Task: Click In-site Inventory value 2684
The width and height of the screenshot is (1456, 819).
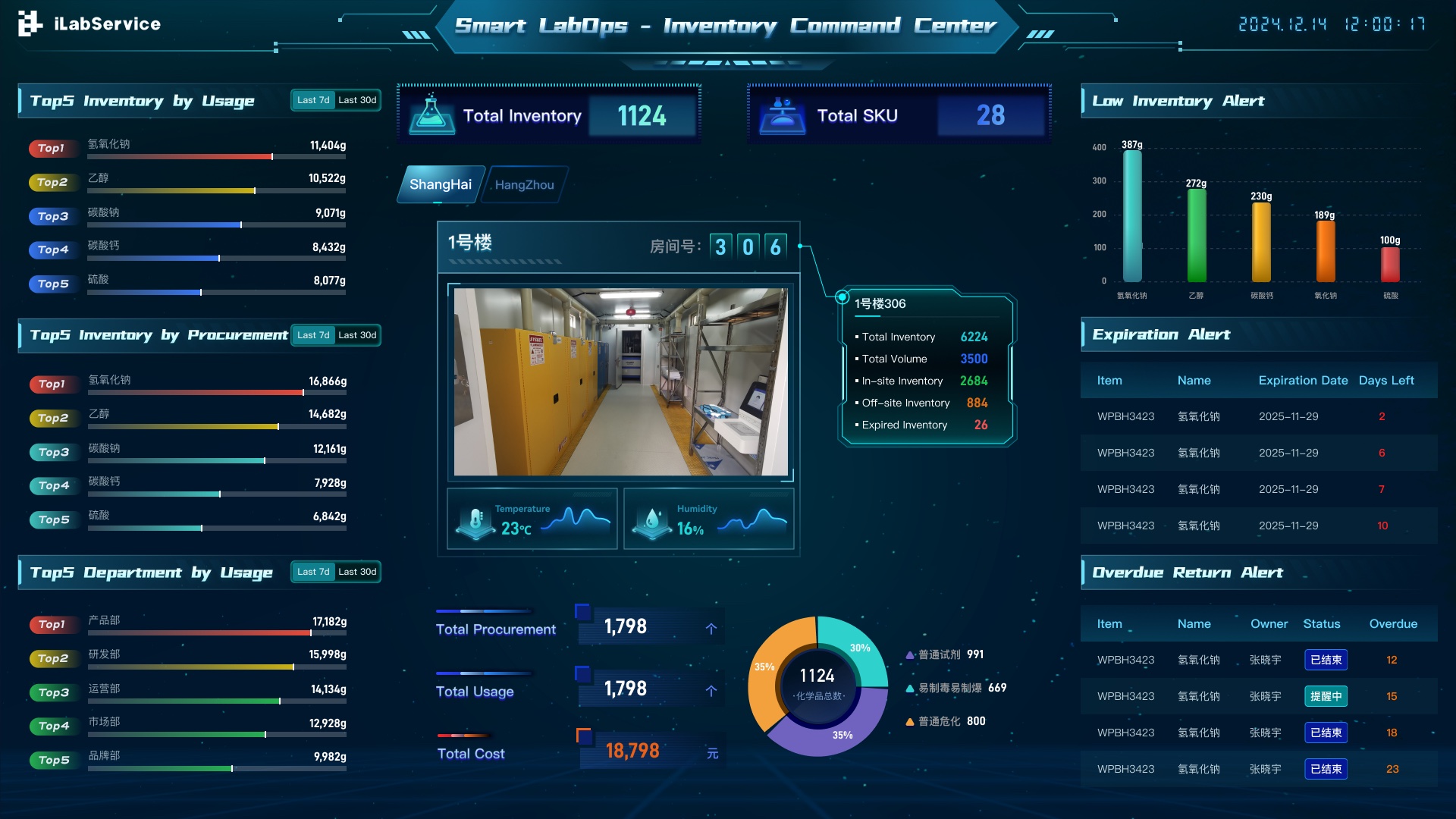Action: coord(974,381)
